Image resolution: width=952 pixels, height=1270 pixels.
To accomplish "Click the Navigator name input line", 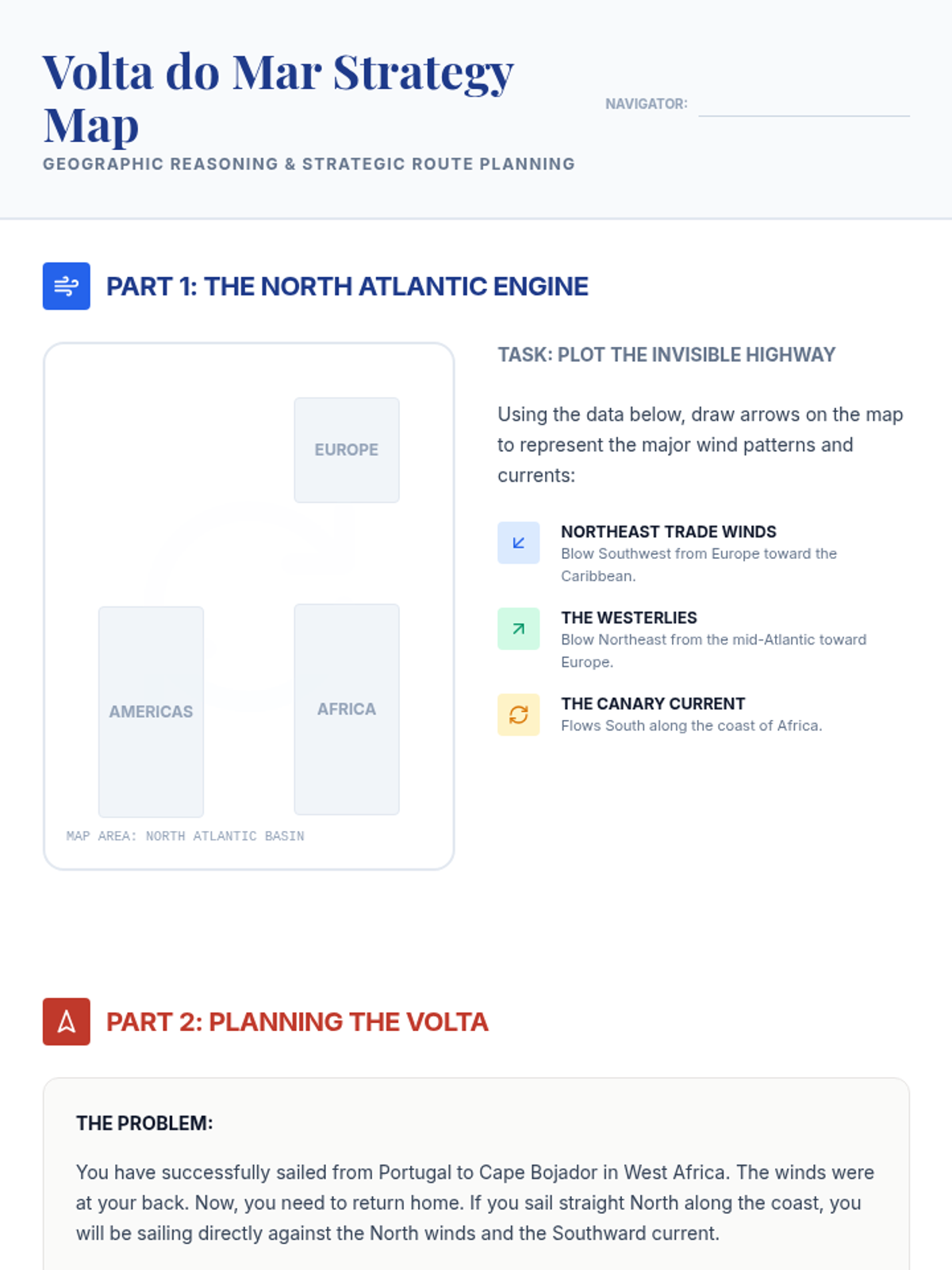I will click(x=804, y=104).
